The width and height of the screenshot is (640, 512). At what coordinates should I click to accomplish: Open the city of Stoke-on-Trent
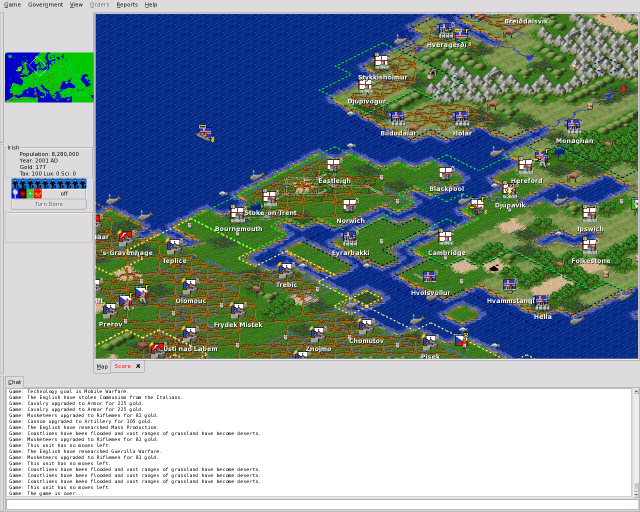tap(269, 198)
